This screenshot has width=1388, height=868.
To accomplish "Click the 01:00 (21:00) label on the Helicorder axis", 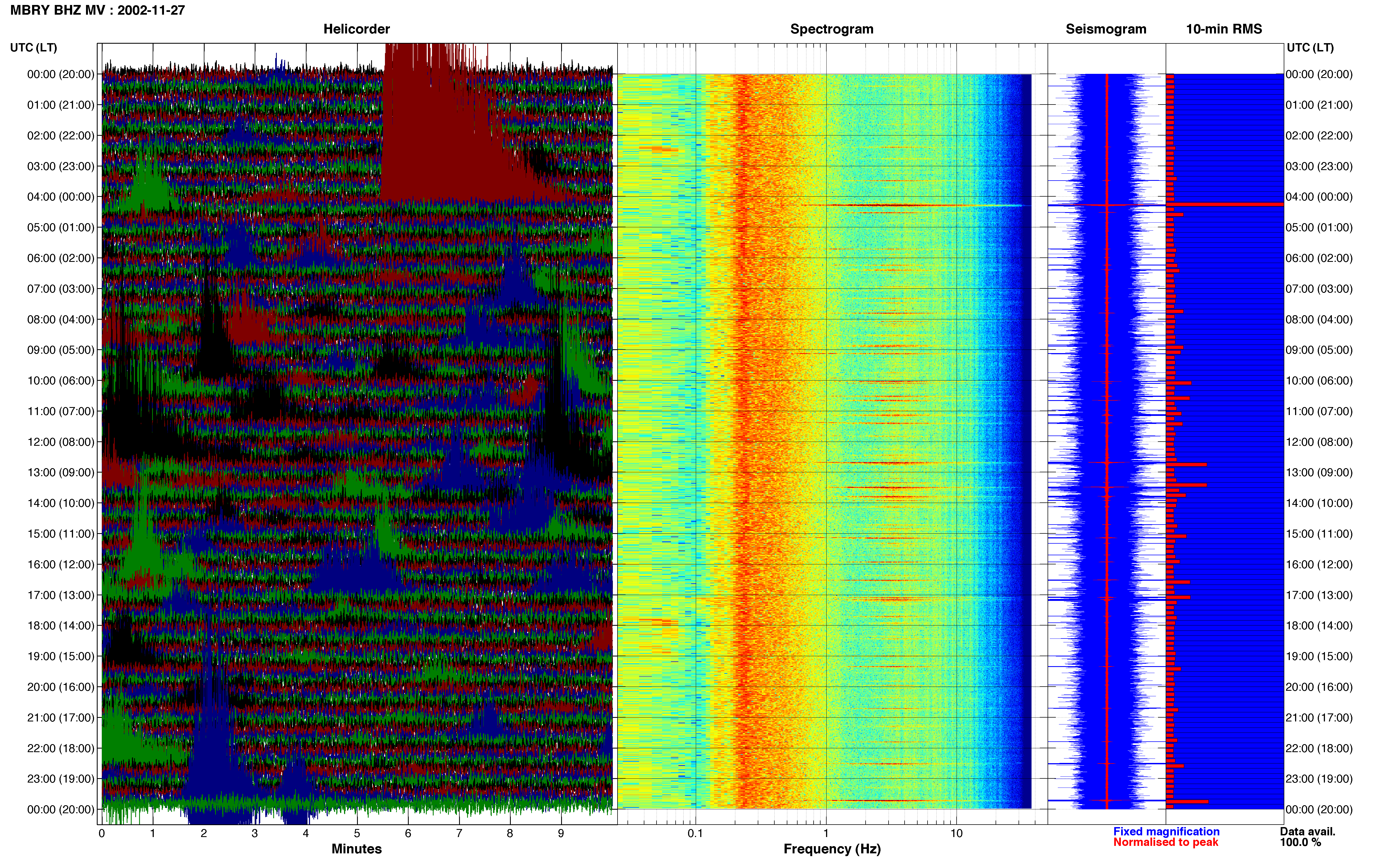I will tap(61, 105).
